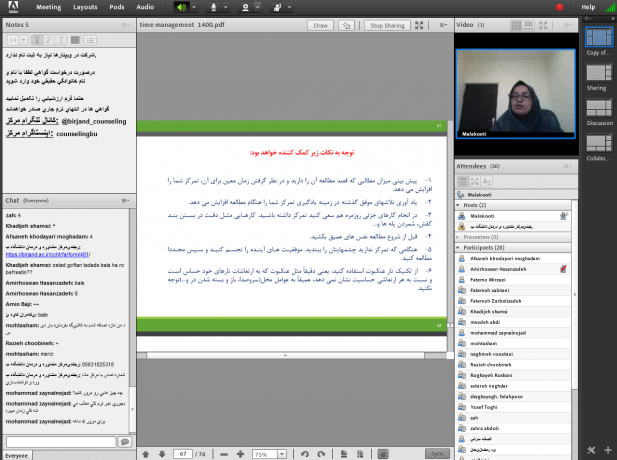Toggle the webcam icon

click(245, 7)
